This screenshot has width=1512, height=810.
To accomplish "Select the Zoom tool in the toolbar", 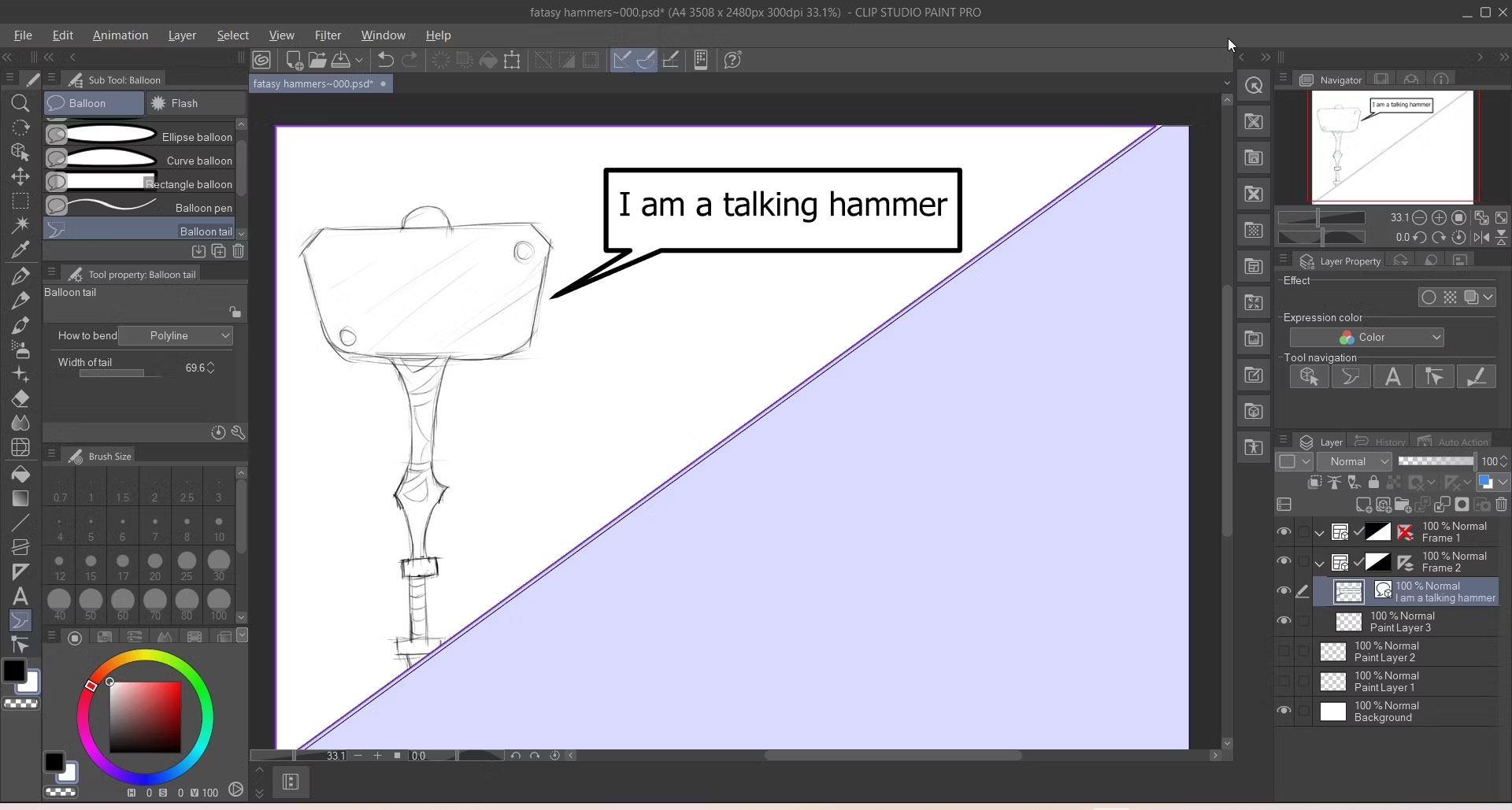I will tap(20, 103).
